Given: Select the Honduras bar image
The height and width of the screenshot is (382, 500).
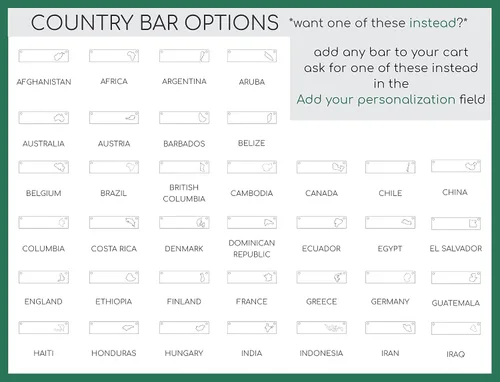Looking at the screenshot, I should (x=114, y=328).
